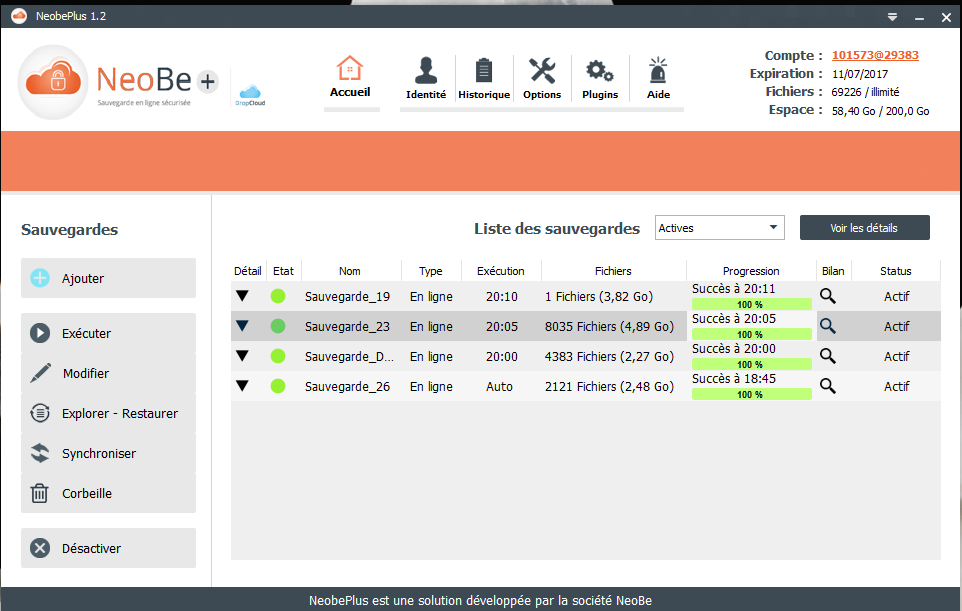Click the DropCloud cloud icon
The height and width of the screenshot is (611, 962).
click(248, 90)
